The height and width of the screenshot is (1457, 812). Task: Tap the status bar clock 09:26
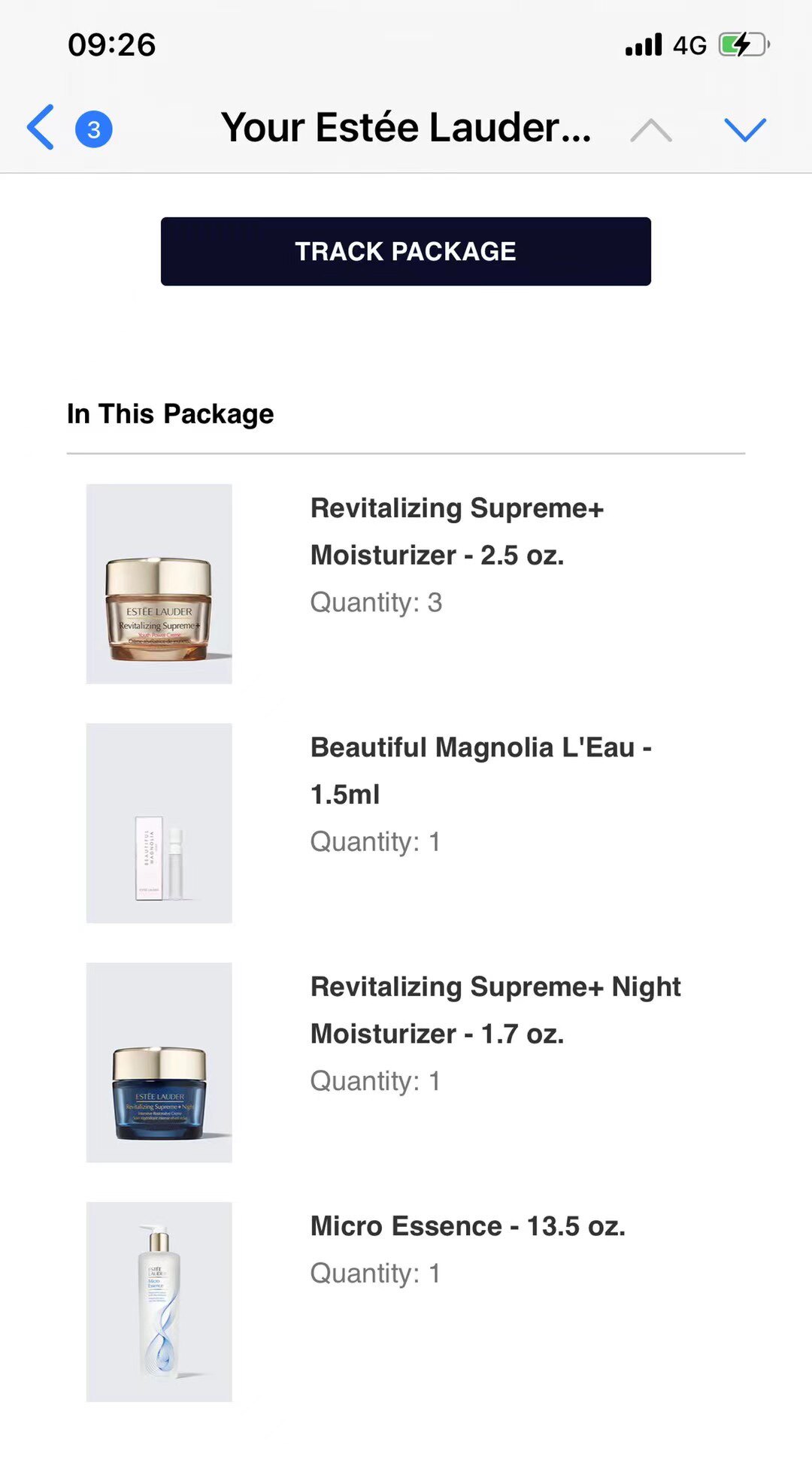pos(112,45)
